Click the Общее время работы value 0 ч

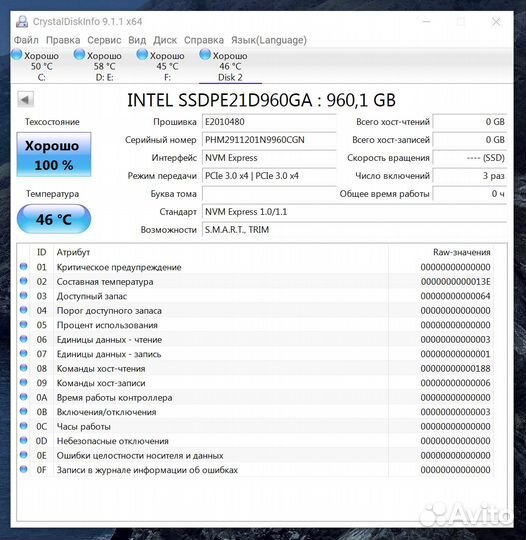pos(470,194)
